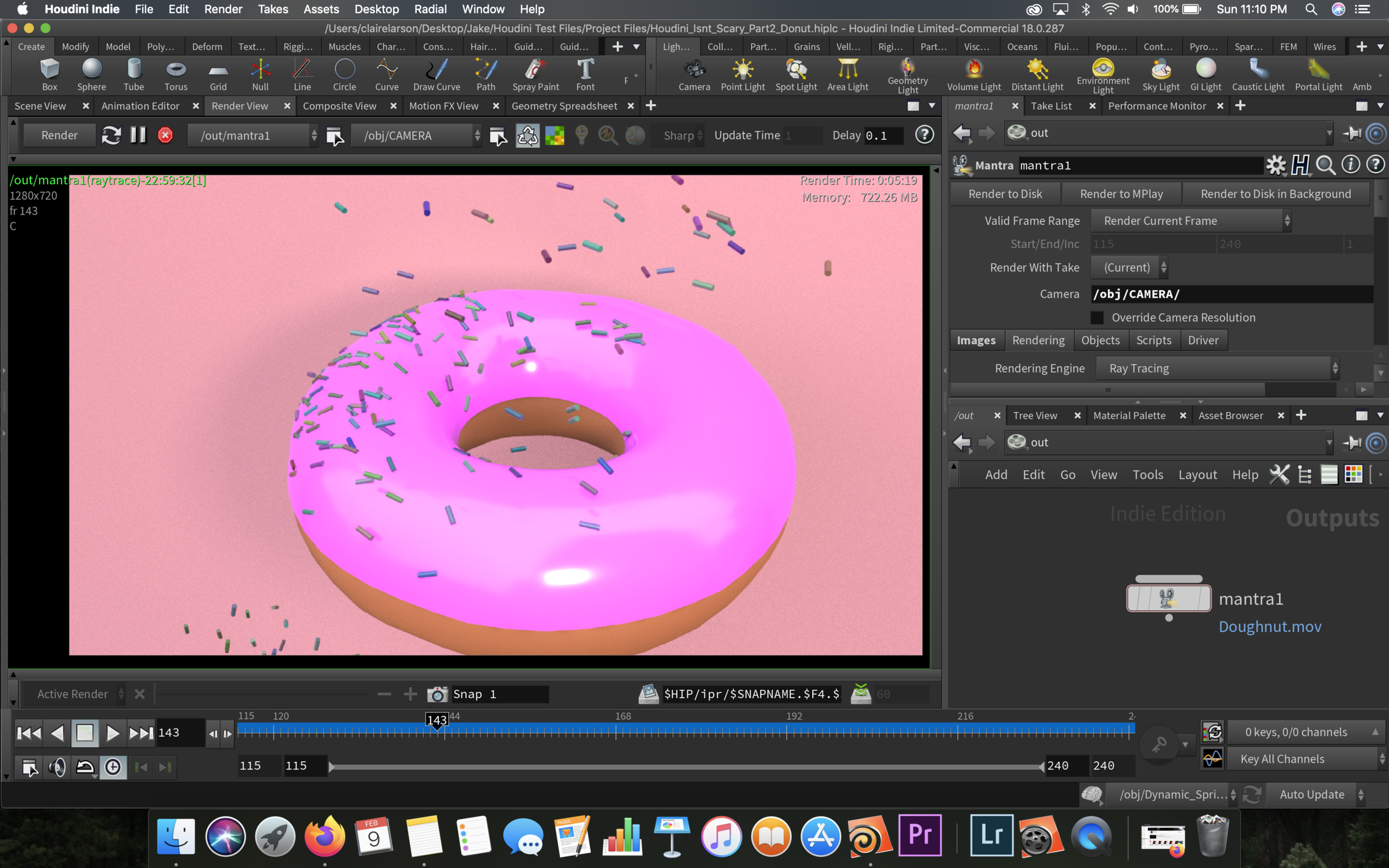The width and height of the screenshot is (1389, 868).
Task: Add a Sky Light
Action: (1161, 74)
